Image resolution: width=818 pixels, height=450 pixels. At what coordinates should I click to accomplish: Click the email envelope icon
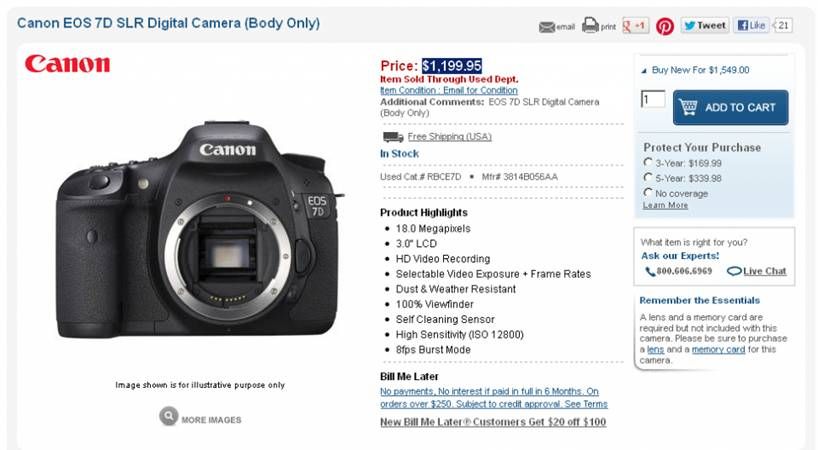547,27
